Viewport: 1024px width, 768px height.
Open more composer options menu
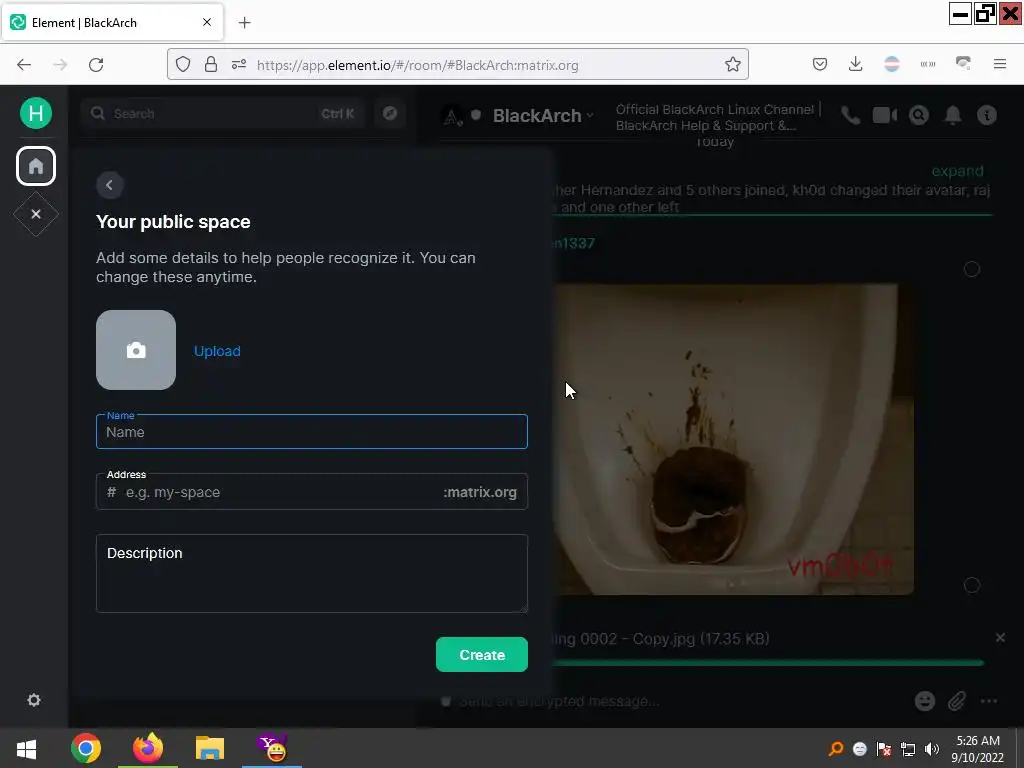coord(989,701)
